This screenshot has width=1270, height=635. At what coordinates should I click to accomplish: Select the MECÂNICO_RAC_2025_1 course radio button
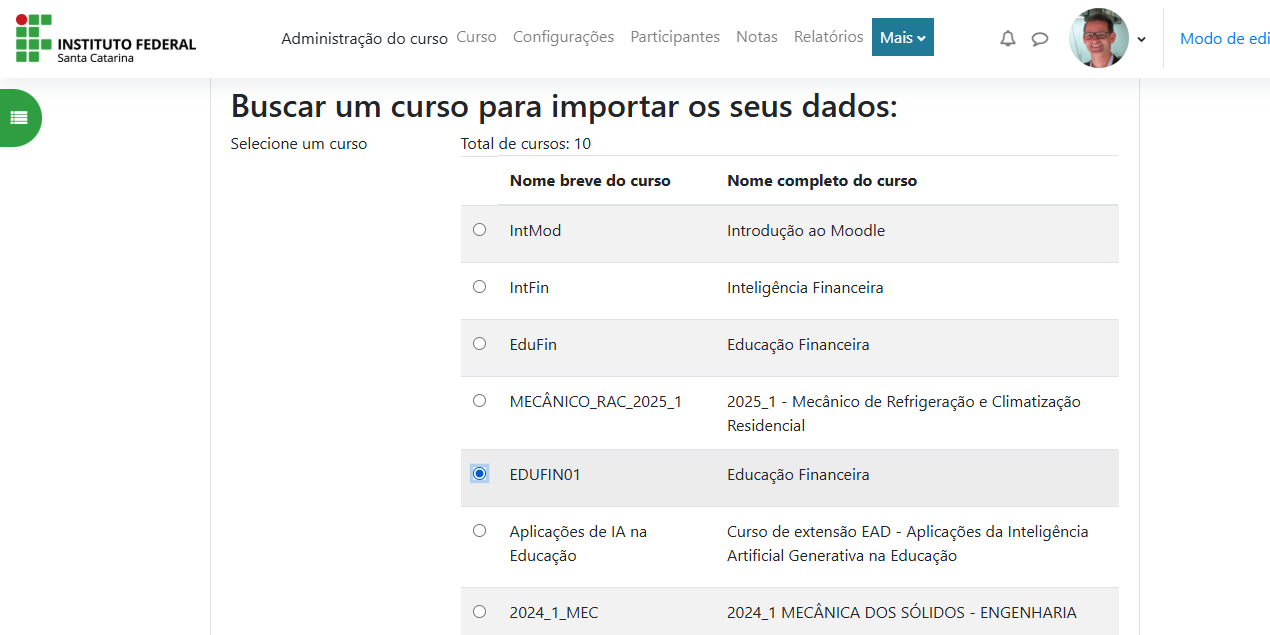tap(479, 401)
